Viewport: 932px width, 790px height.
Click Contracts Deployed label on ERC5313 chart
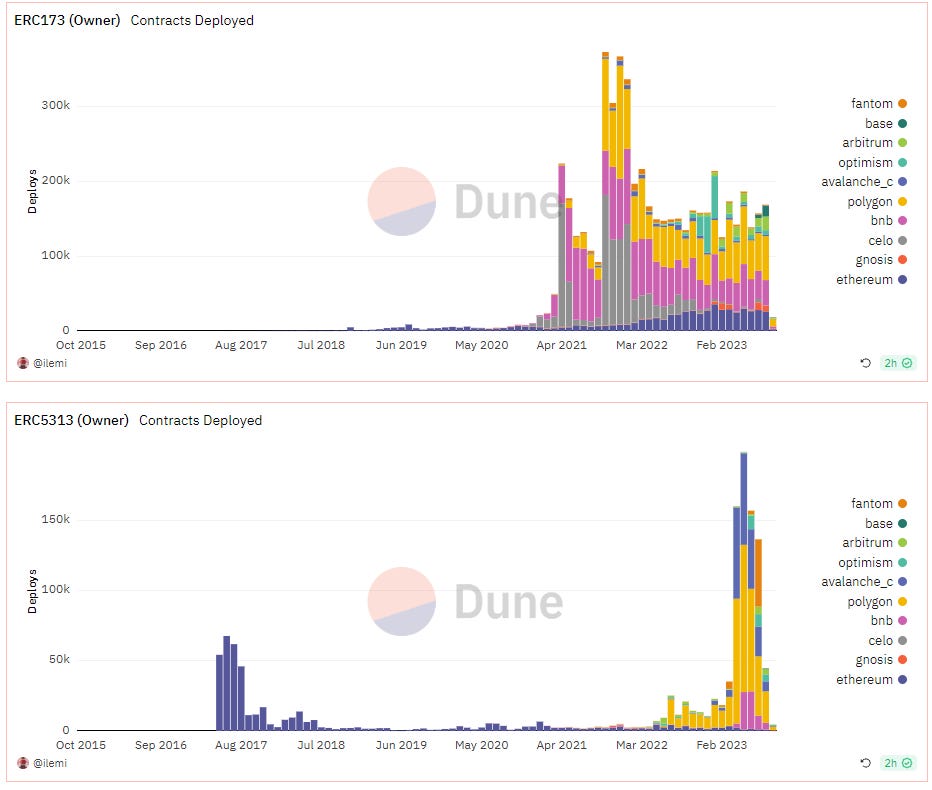pyautogui.click(x=200, y=420)
